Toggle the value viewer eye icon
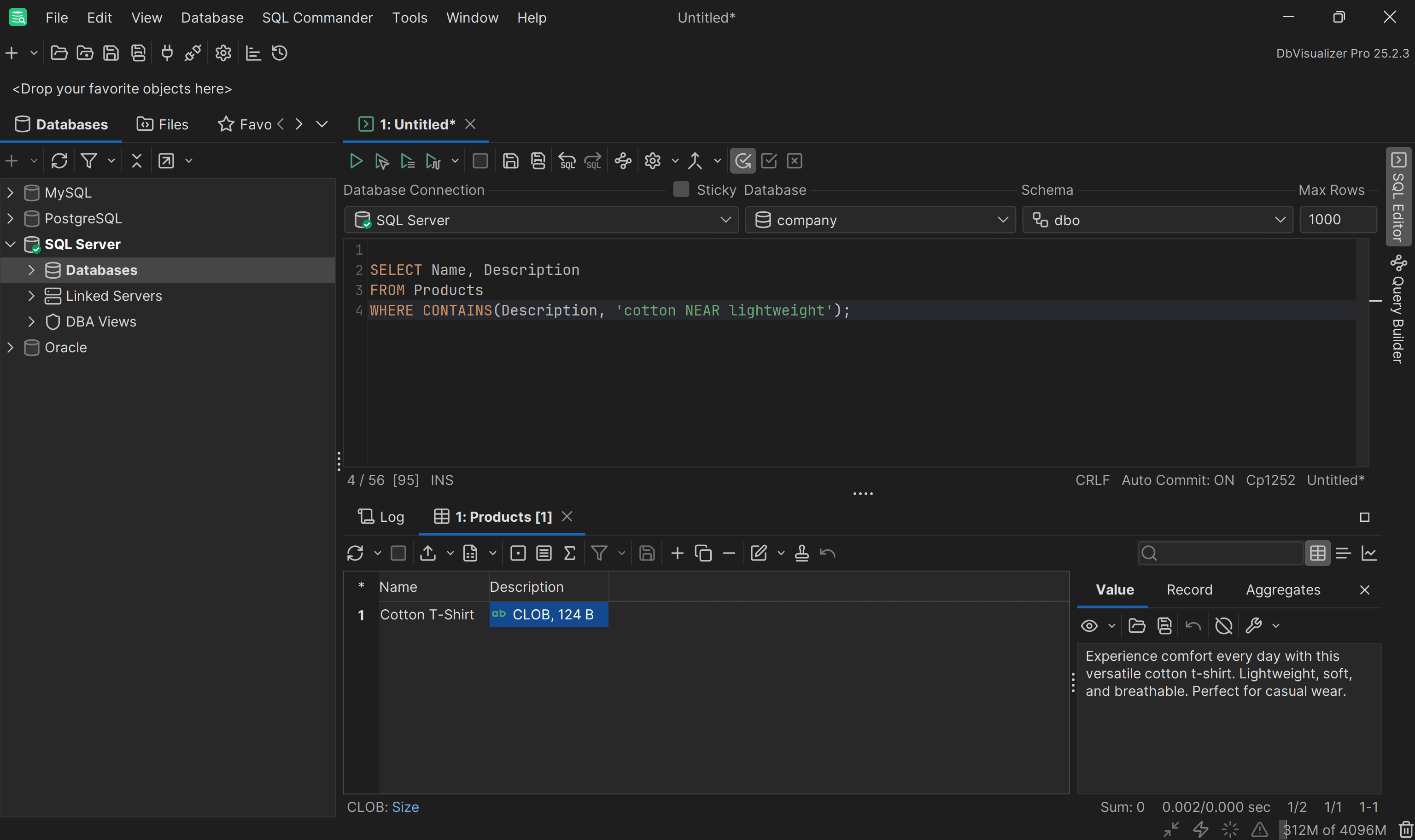Image resolution: width=1415 pixels, height=840 pixels. click(x=1089, y=626)
